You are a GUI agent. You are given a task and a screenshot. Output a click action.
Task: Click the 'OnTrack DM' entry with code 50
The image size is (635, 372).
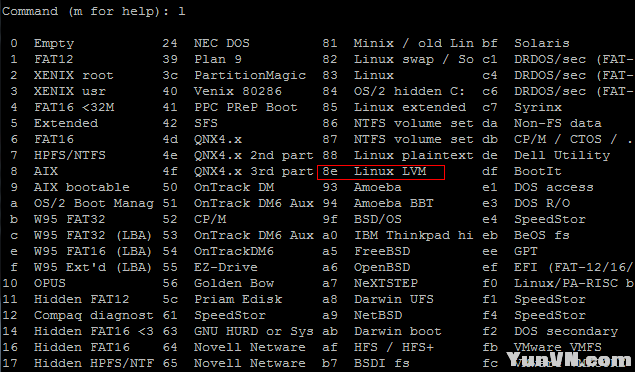point(234,187)
